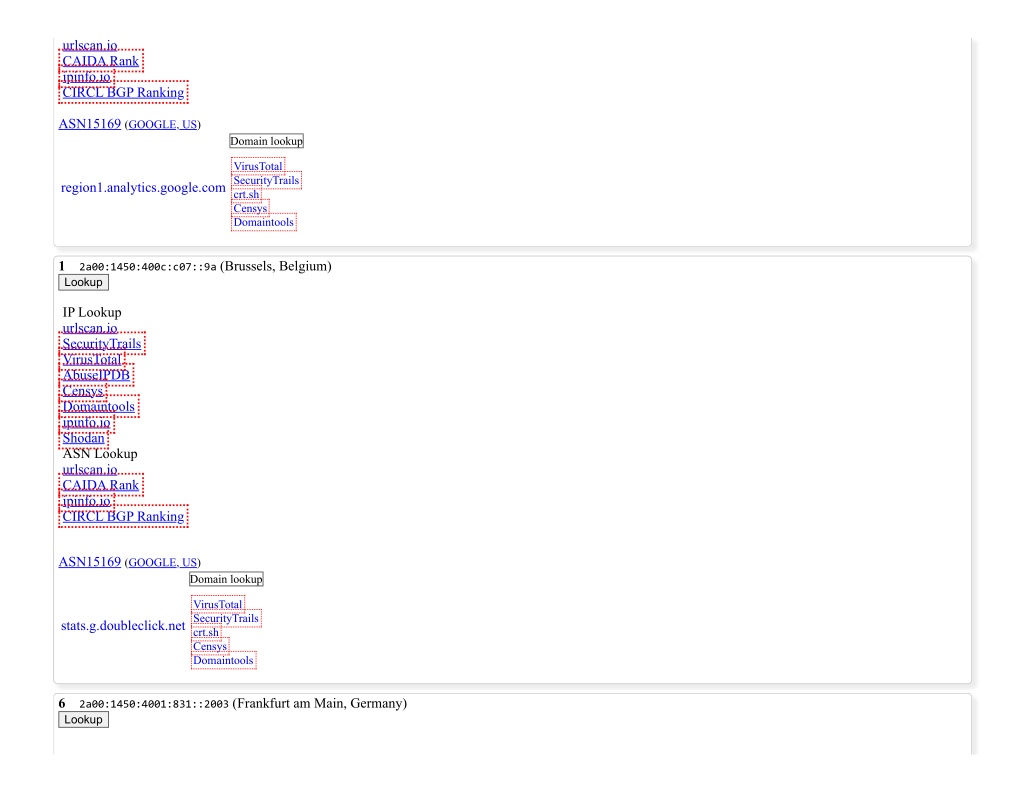Click ipinfo.io link in the region1.analytics.google.com card
Image resolution: width=1024 pixels, height=791 pixels.
(x=86, y=77)
